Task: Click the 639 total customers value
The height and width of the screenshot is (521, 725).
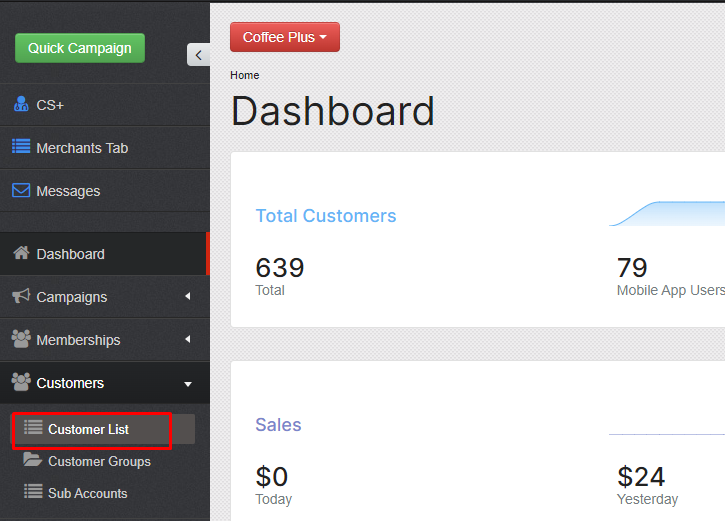Action: pos(280,268)
